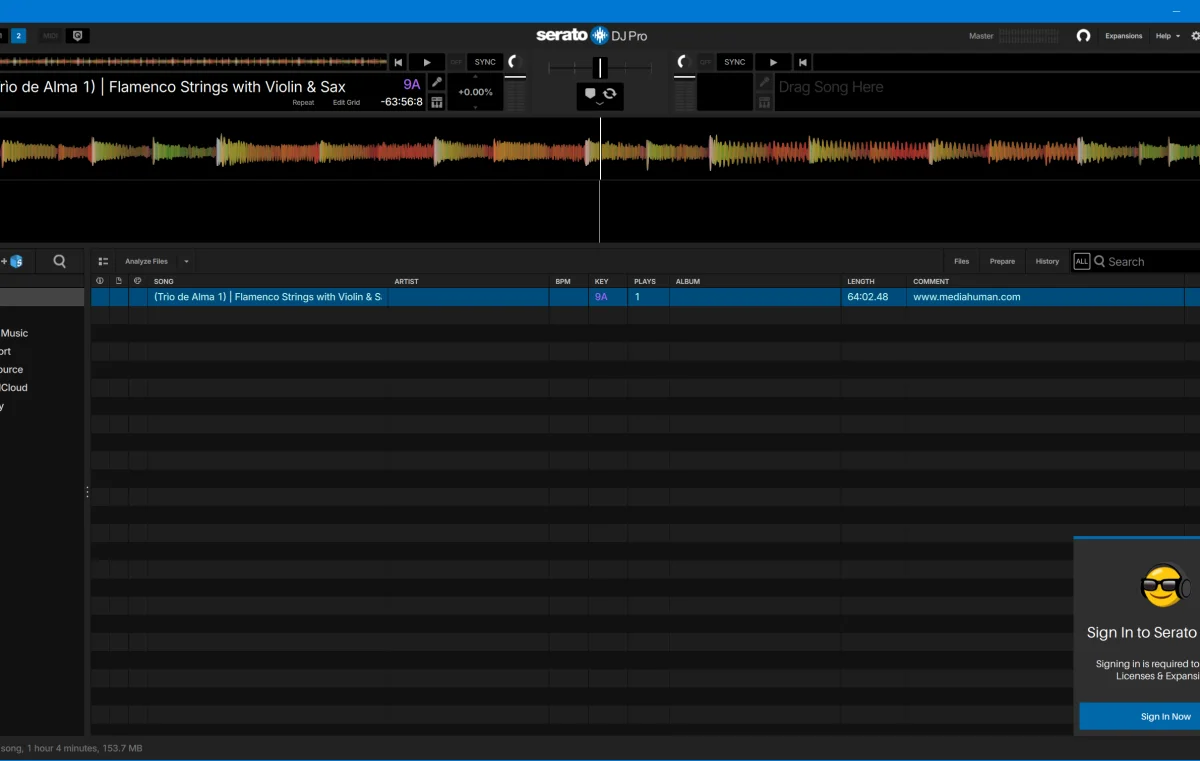The height and width of the screenshot is (761, 1200).
Task: Open key tuning fork on left deck
Action: pos(437,82)
